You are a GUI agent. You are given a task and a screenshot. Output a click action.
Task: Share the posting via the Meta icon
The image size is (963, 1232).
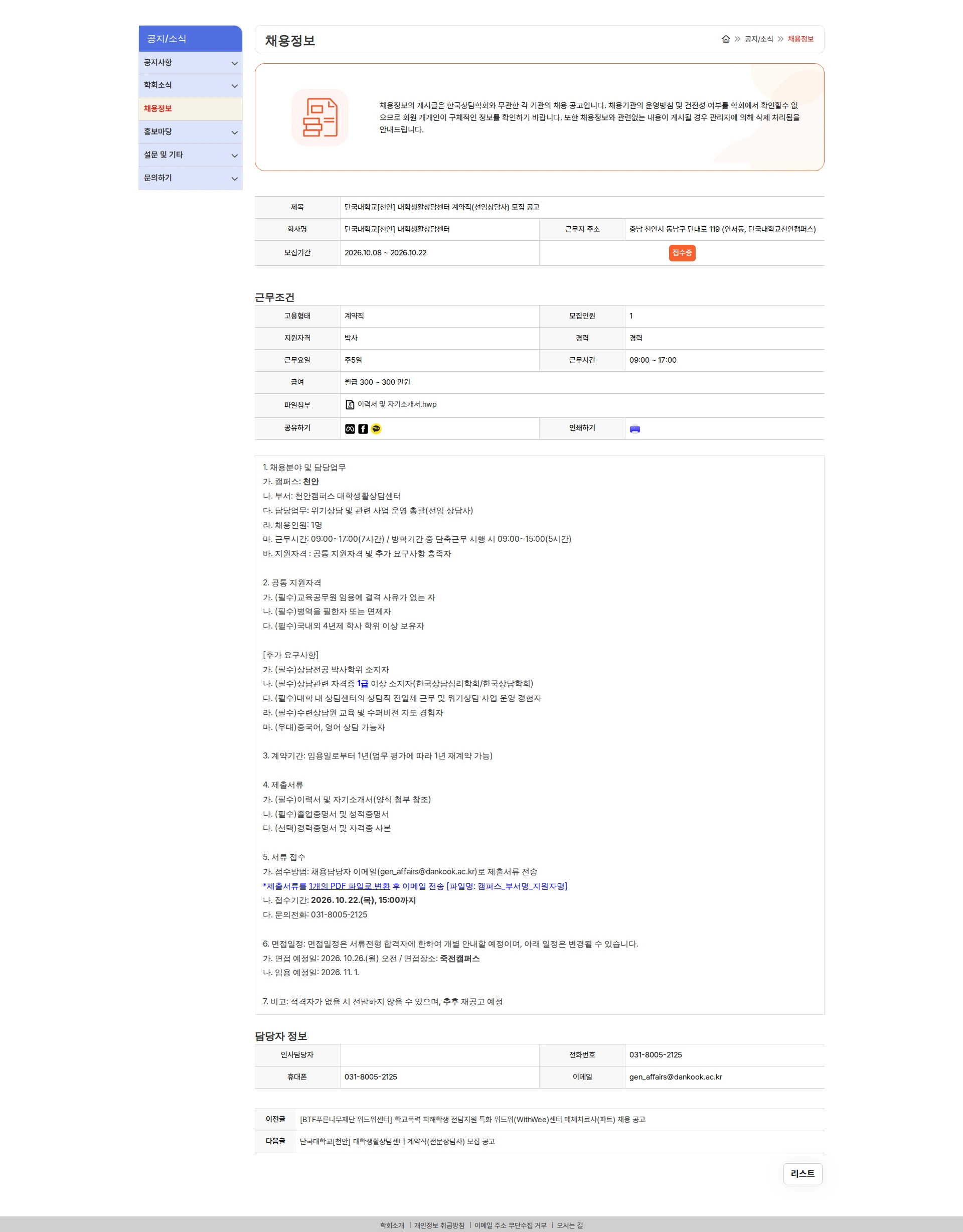[x=350, y=429]
